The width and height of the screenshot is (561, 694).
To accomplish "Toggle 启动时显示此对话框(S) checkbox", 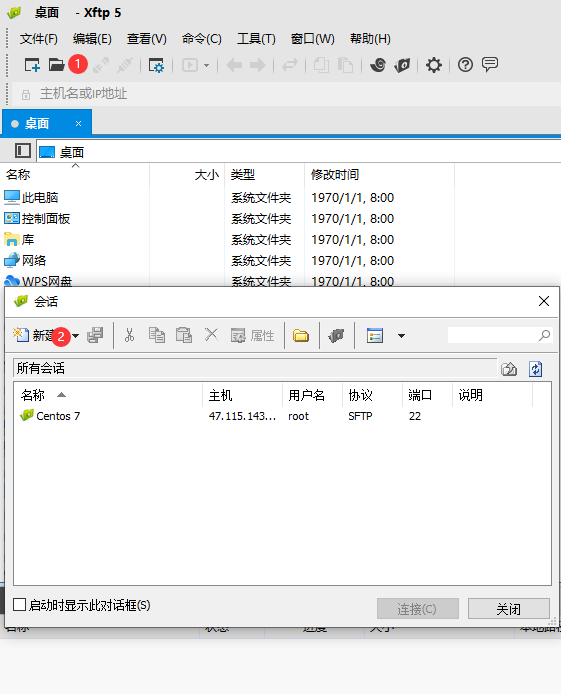I will [x=19, y=605].
